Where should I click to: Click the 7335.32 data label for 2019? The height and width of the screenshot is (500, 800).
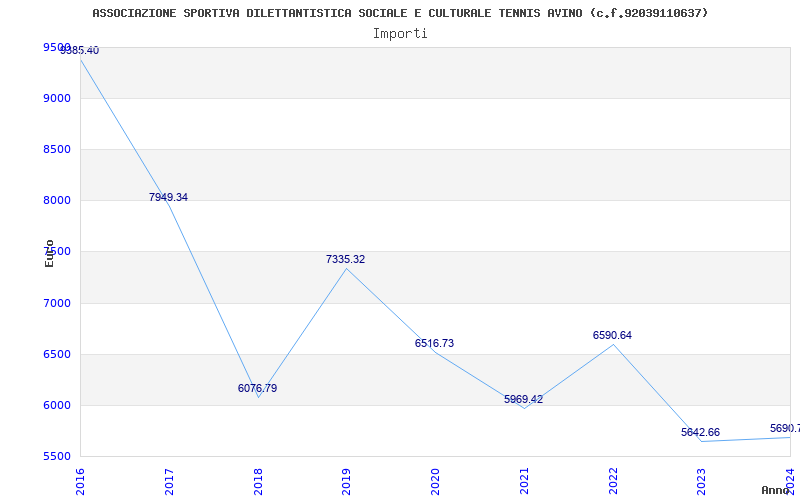345,259
